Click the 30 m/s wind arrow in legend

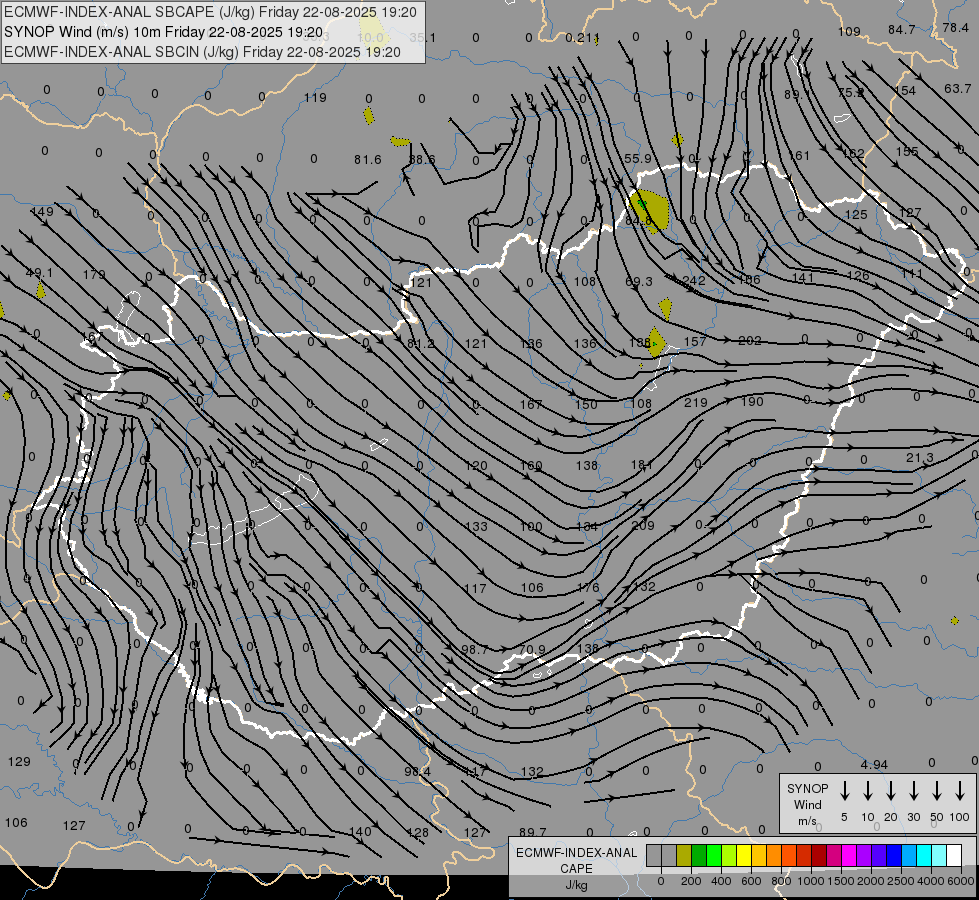913,791
